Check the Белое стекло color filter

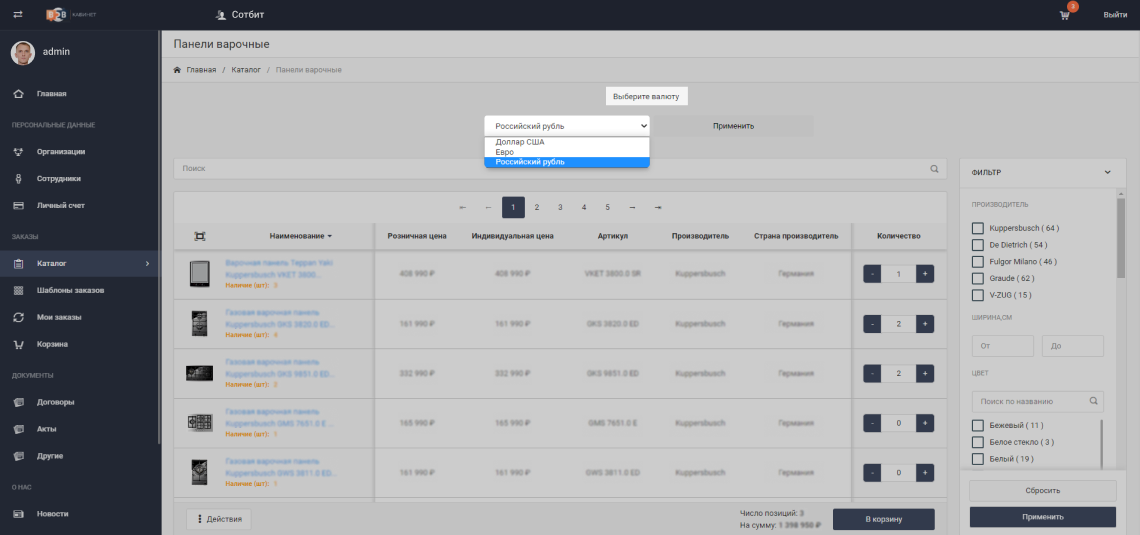[978, 442]
